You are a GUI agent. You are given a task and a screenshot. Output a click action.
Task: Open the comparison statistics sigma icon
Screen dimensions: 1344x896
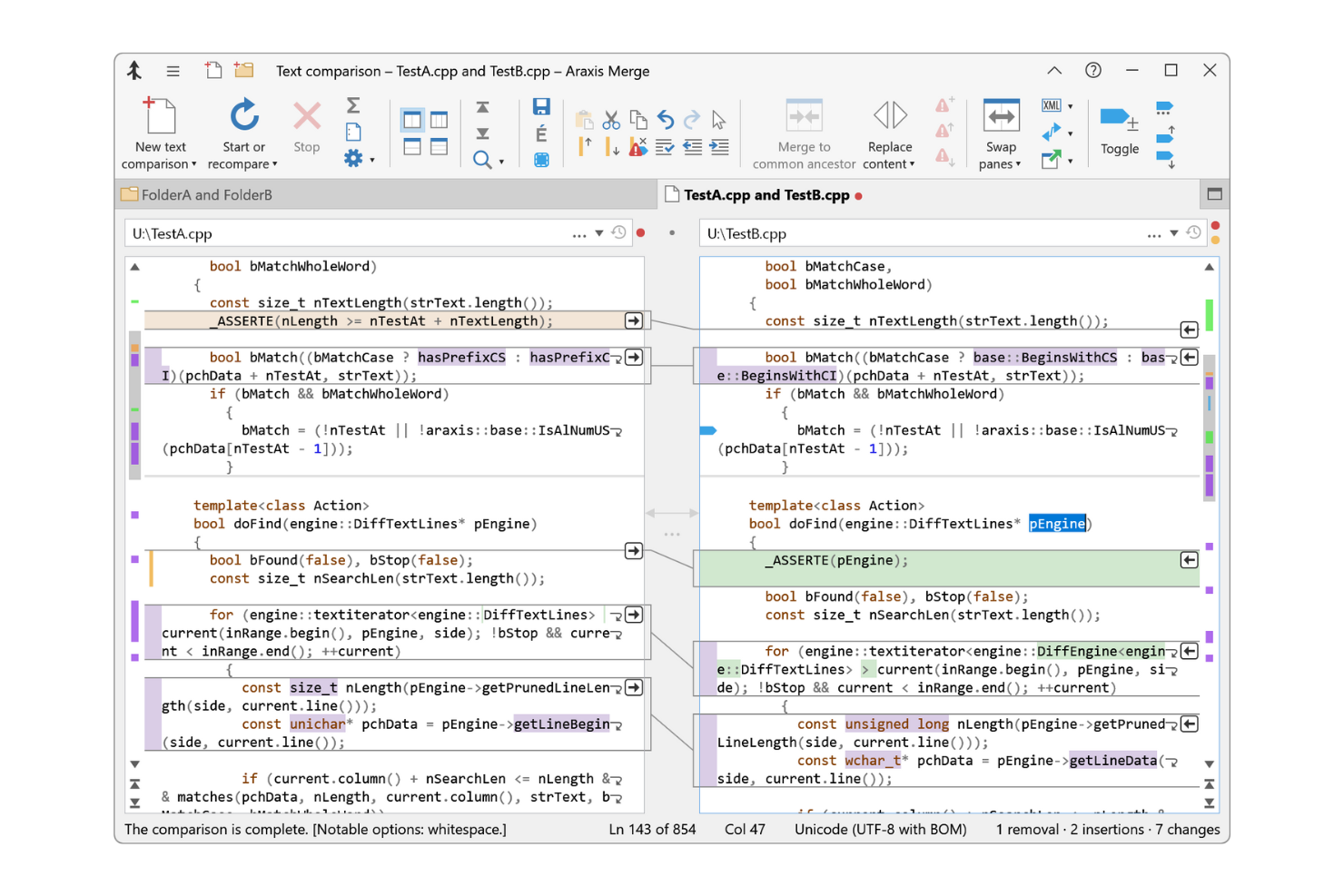pos(354,105)
